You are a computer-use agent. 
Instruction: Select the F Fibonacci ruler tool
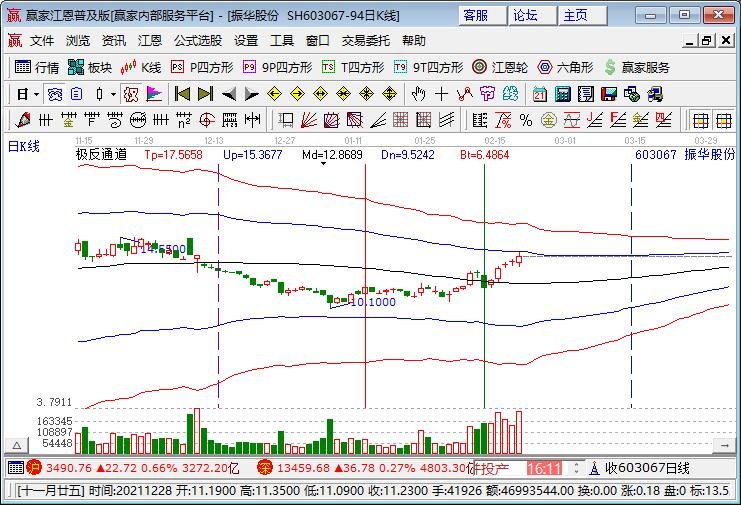click(x=92, y=120)
